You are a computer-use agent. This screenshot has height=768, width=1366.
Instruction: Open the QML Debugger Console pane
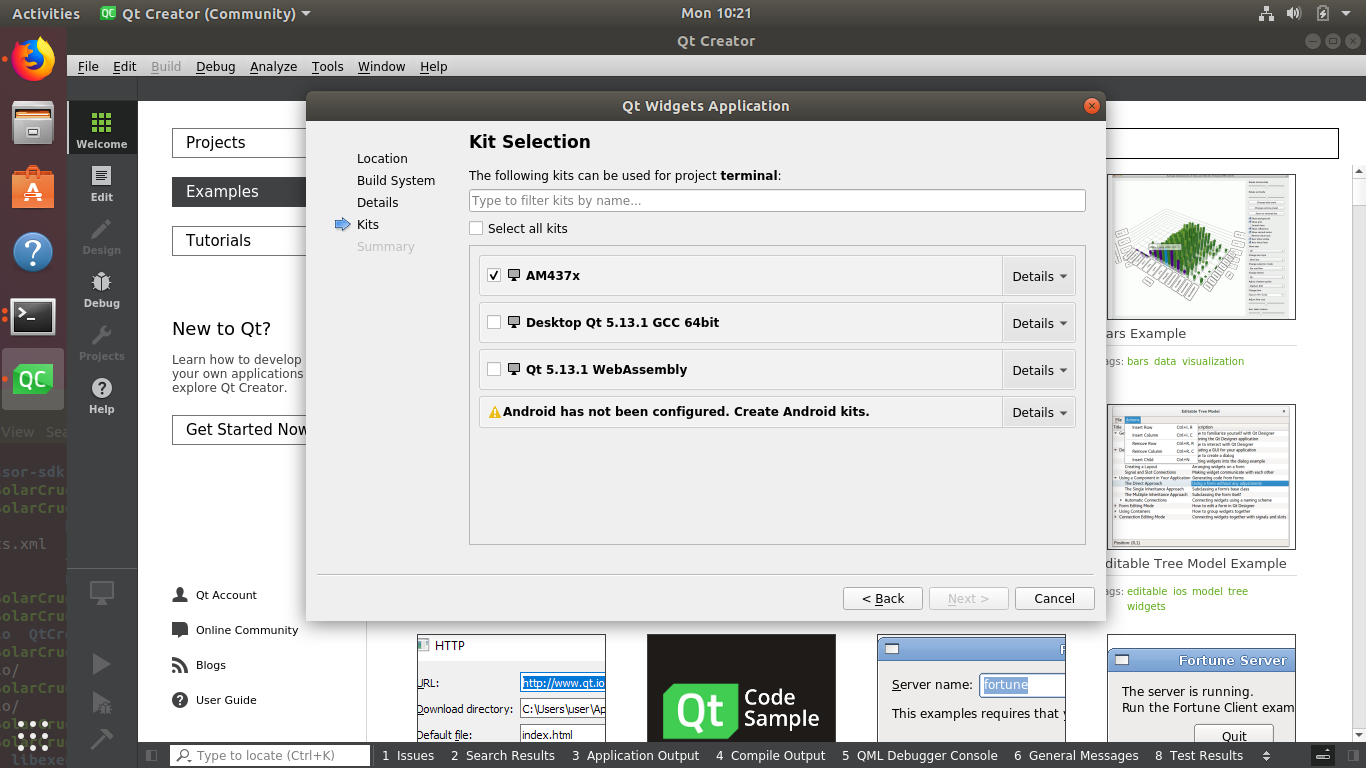[x=919, y=755]
